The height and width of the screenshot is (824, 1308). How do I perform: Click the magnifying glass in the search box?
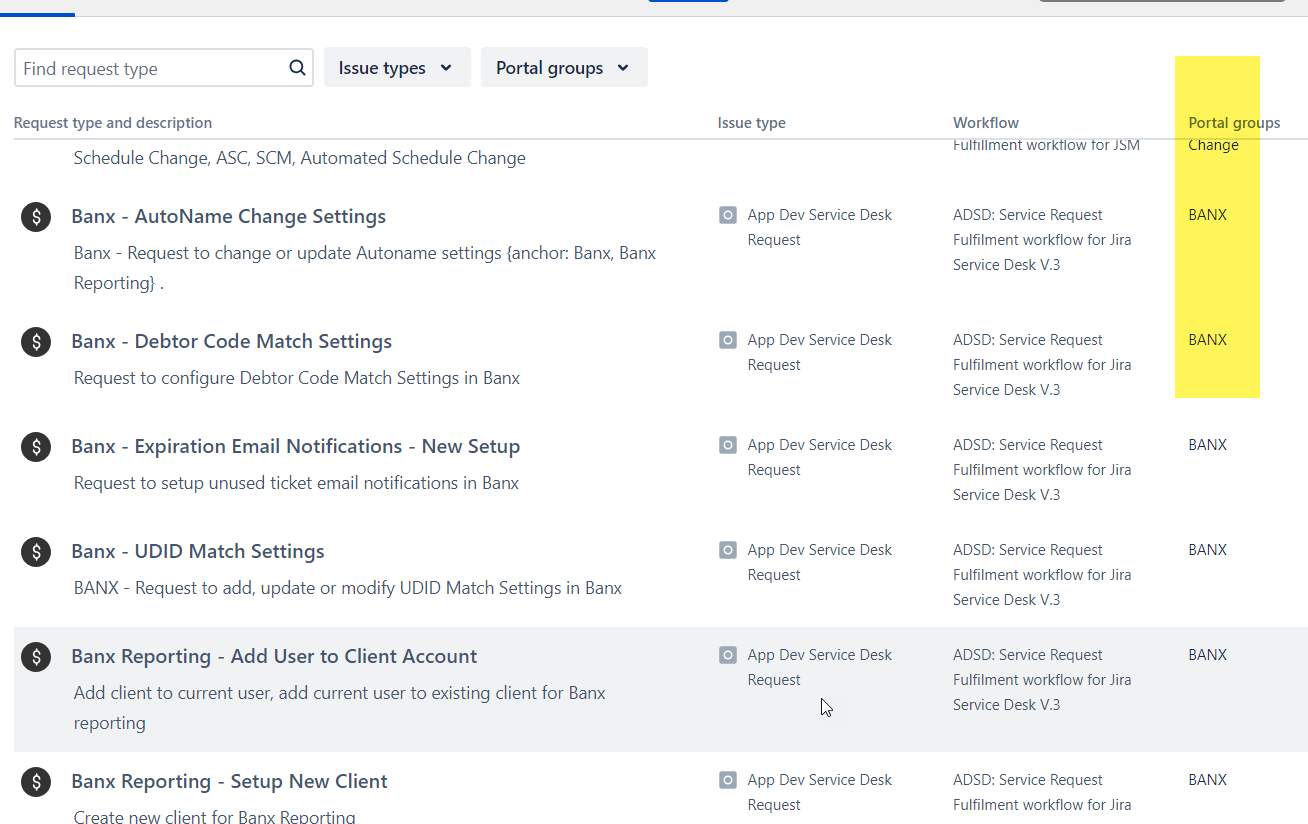[x=296, y=67]
